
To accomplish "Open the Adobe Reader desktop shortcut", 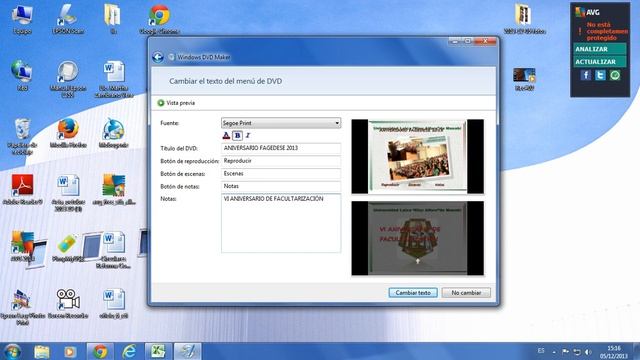I will tap(22, 189).
